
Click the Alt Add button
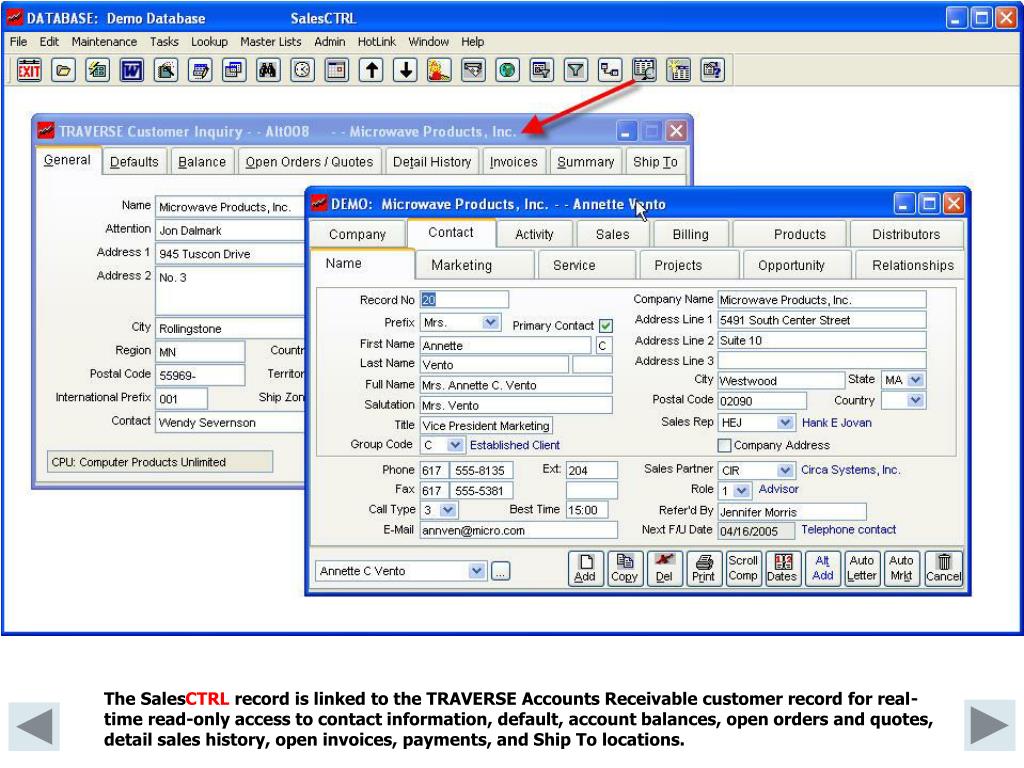tap(822, 568)
